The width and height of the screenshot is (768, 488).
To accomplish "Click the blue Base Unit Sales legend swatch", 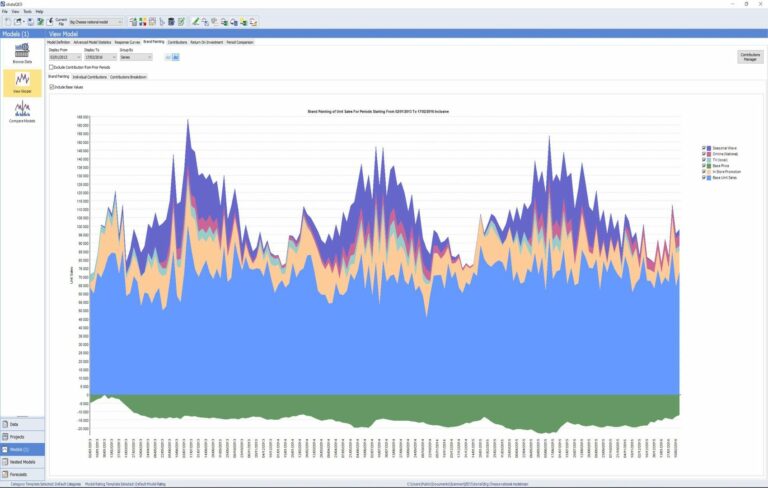I will pos(709,177).
